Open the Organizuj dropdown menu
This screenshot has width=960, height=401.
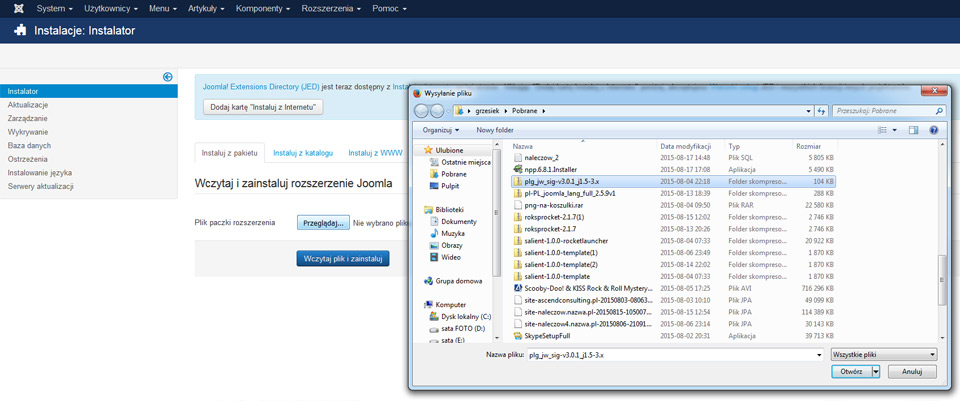[x=441, y=130]
